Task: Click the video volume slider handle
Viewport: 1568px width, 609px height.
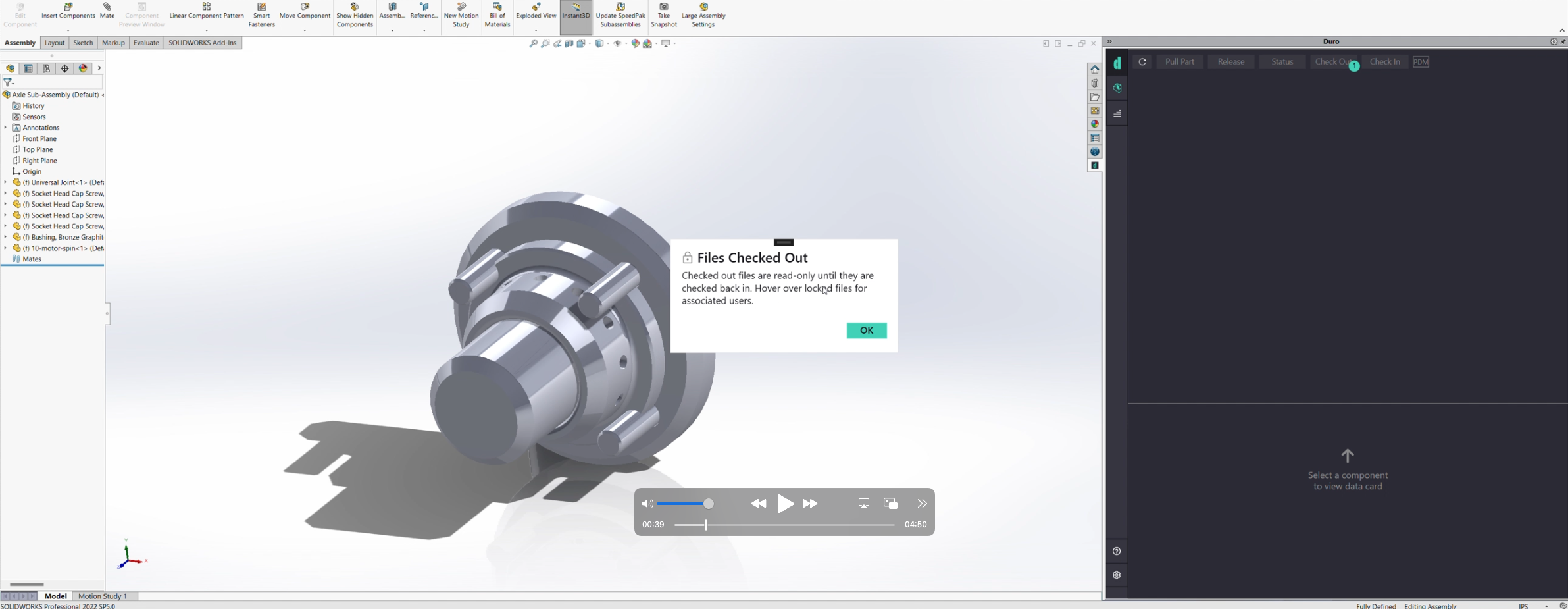Action: [709, 504]
